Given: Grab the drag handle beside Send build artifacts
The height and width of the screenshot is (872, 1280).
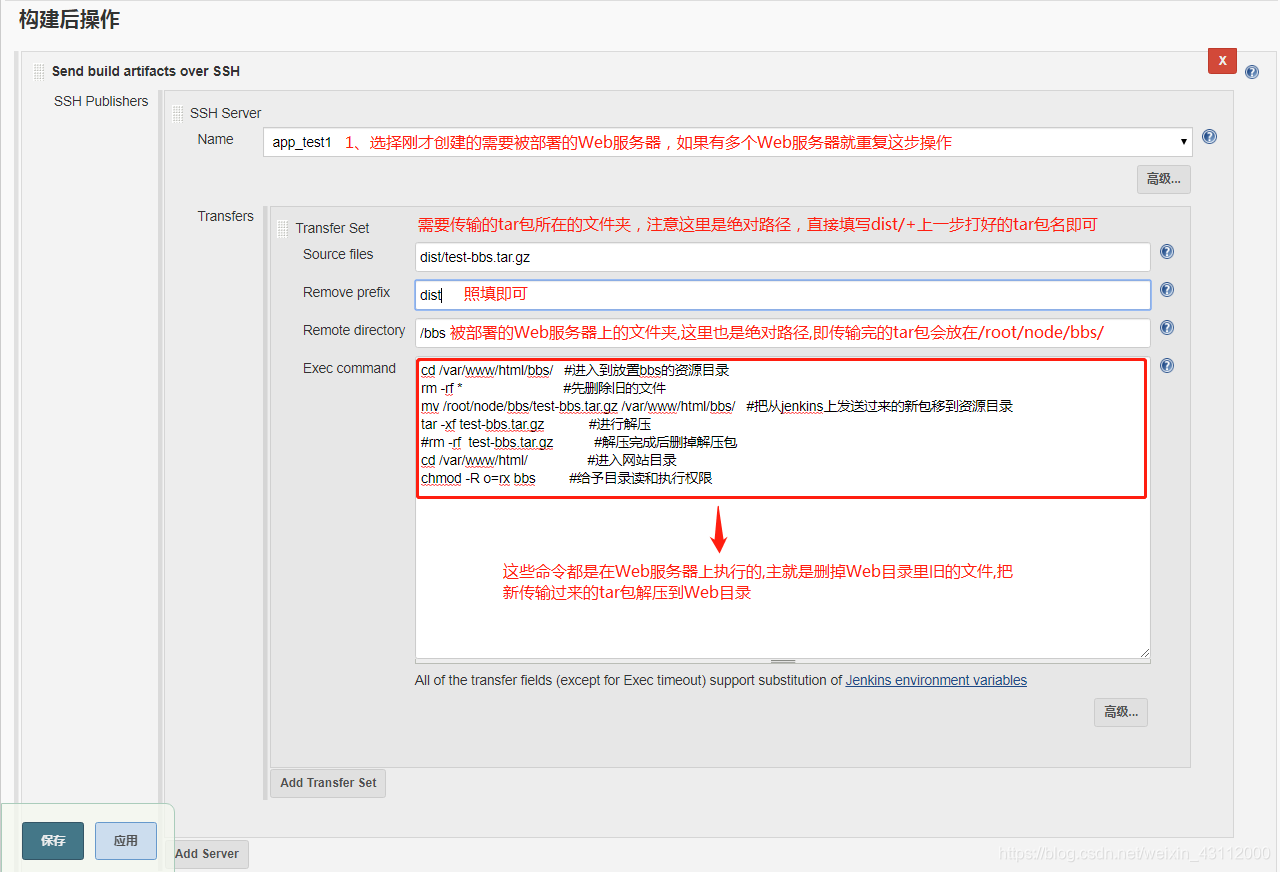Looking at the screenshot, I should [x=39, y=71].
